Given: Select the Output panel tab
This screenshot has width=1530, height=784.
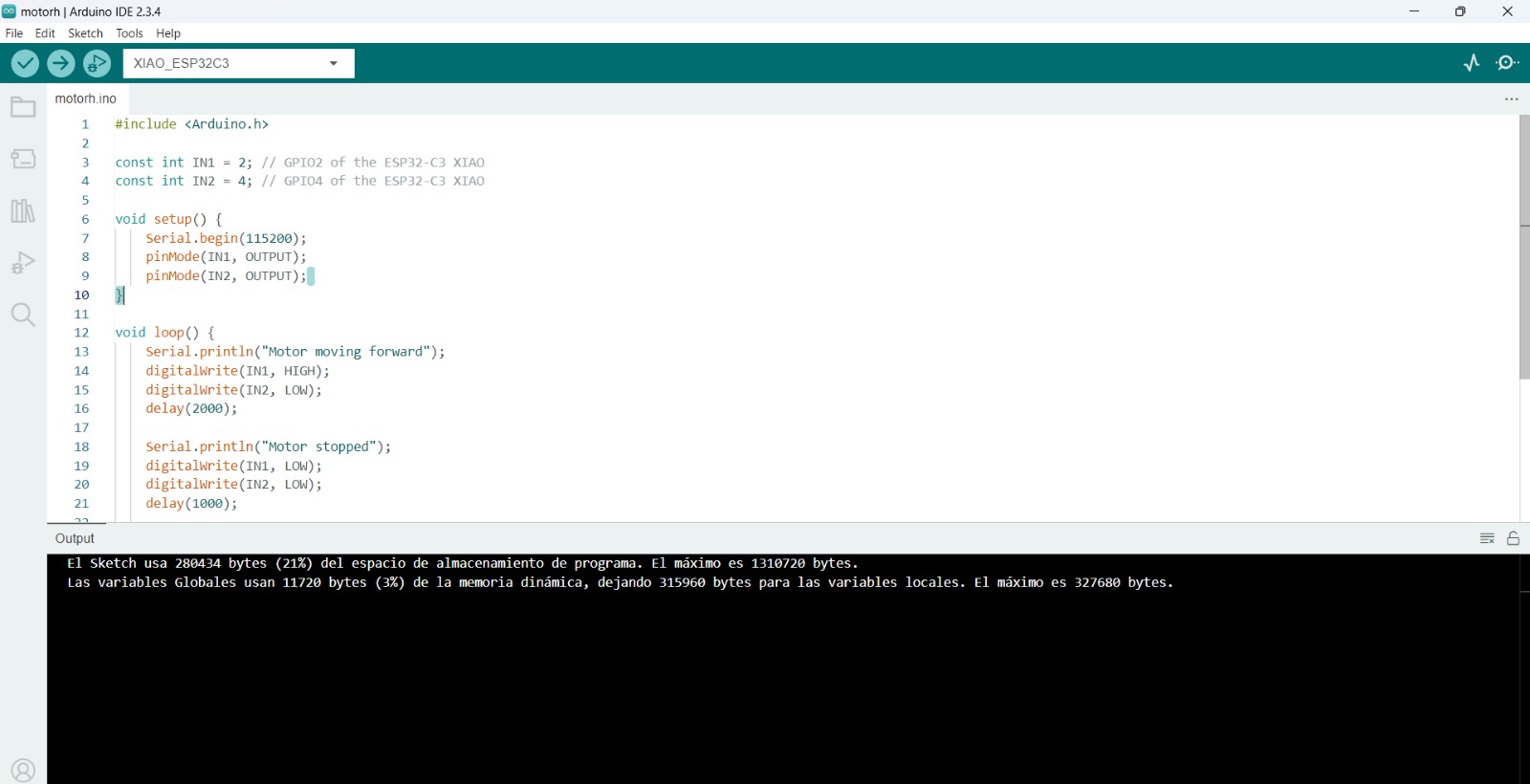Looking at the screenshot, I should point(75,538).
